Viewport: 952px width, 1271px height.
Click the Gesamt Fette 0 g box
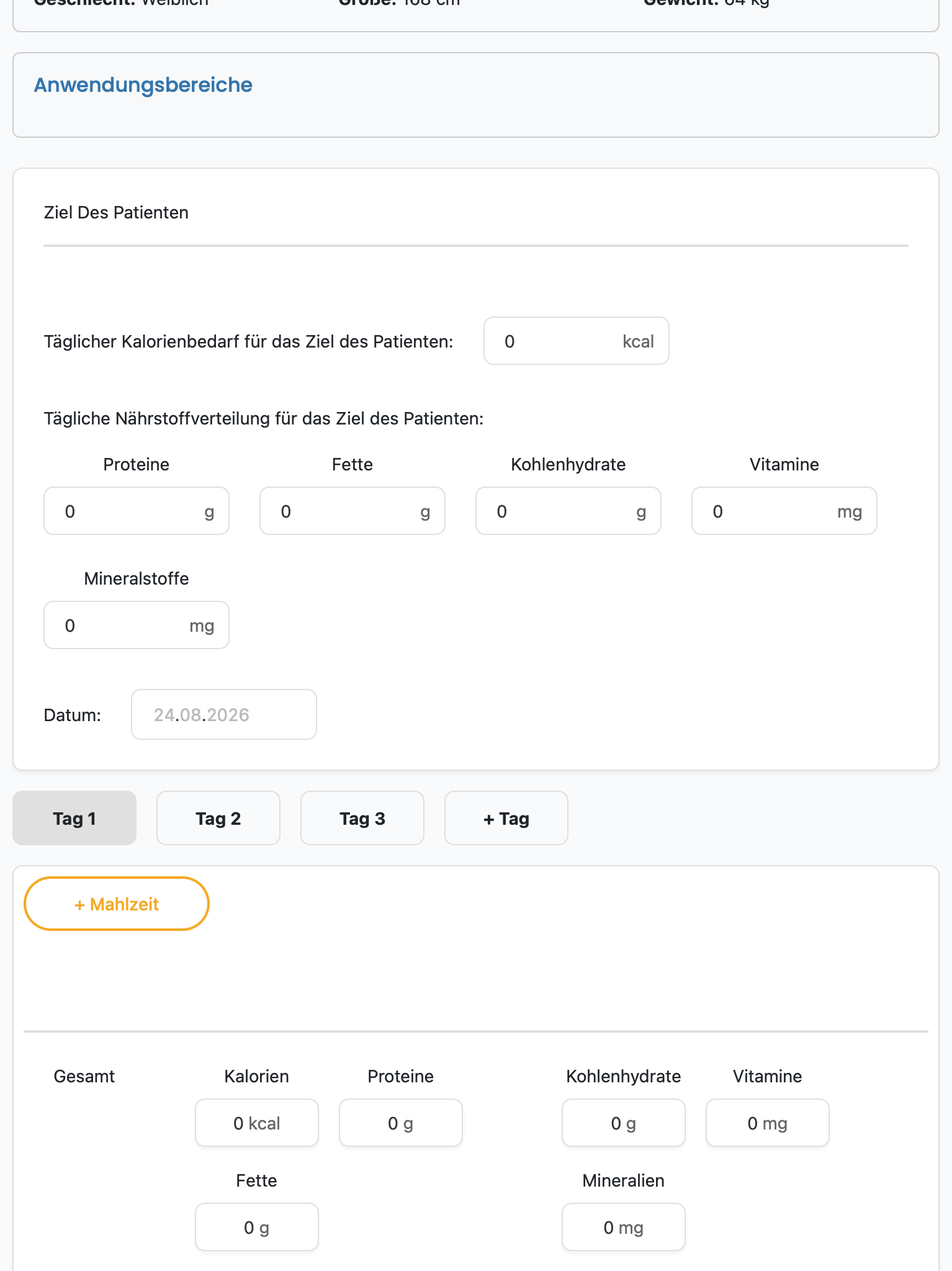tap(257, 1227)
